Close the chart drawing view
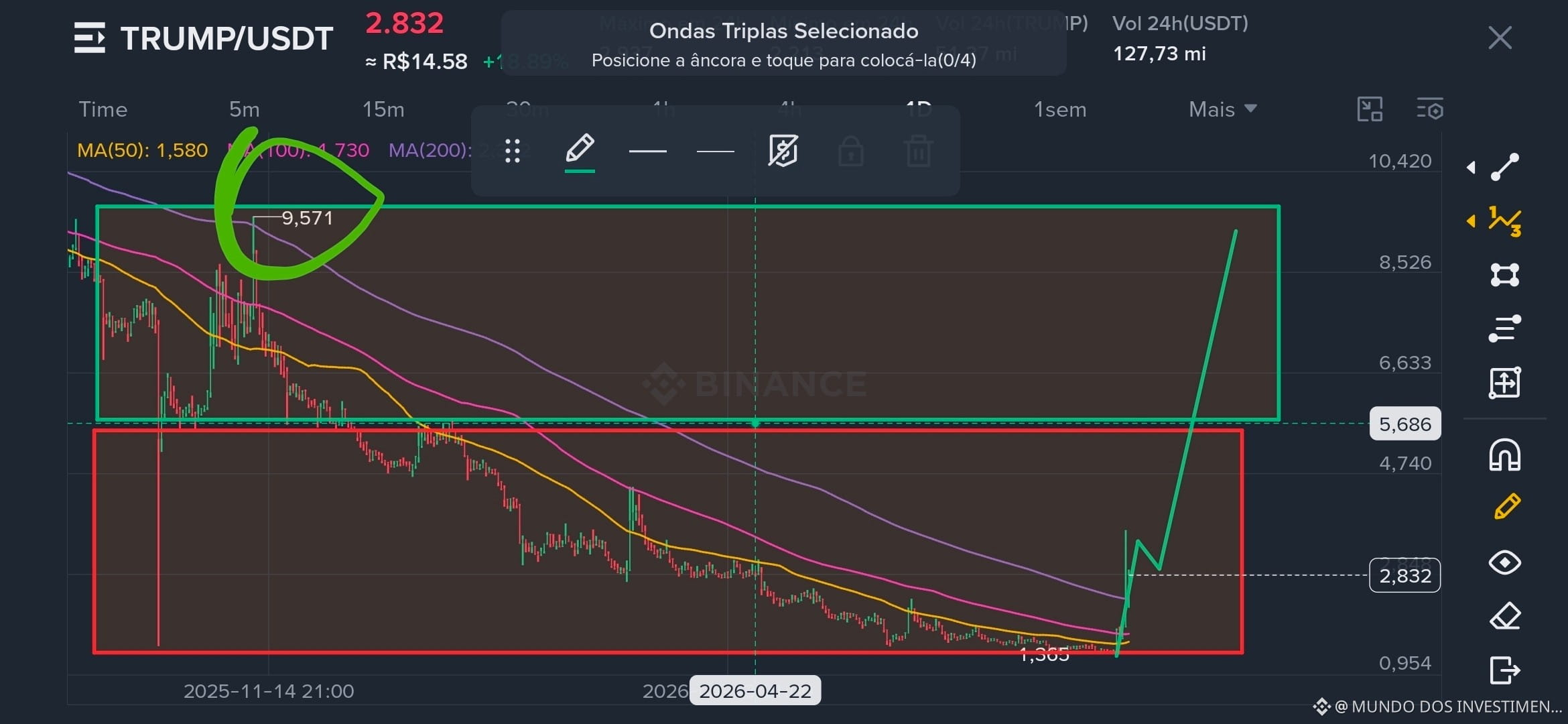This screenshot has width=1568, height=724. click(1500, 38)
